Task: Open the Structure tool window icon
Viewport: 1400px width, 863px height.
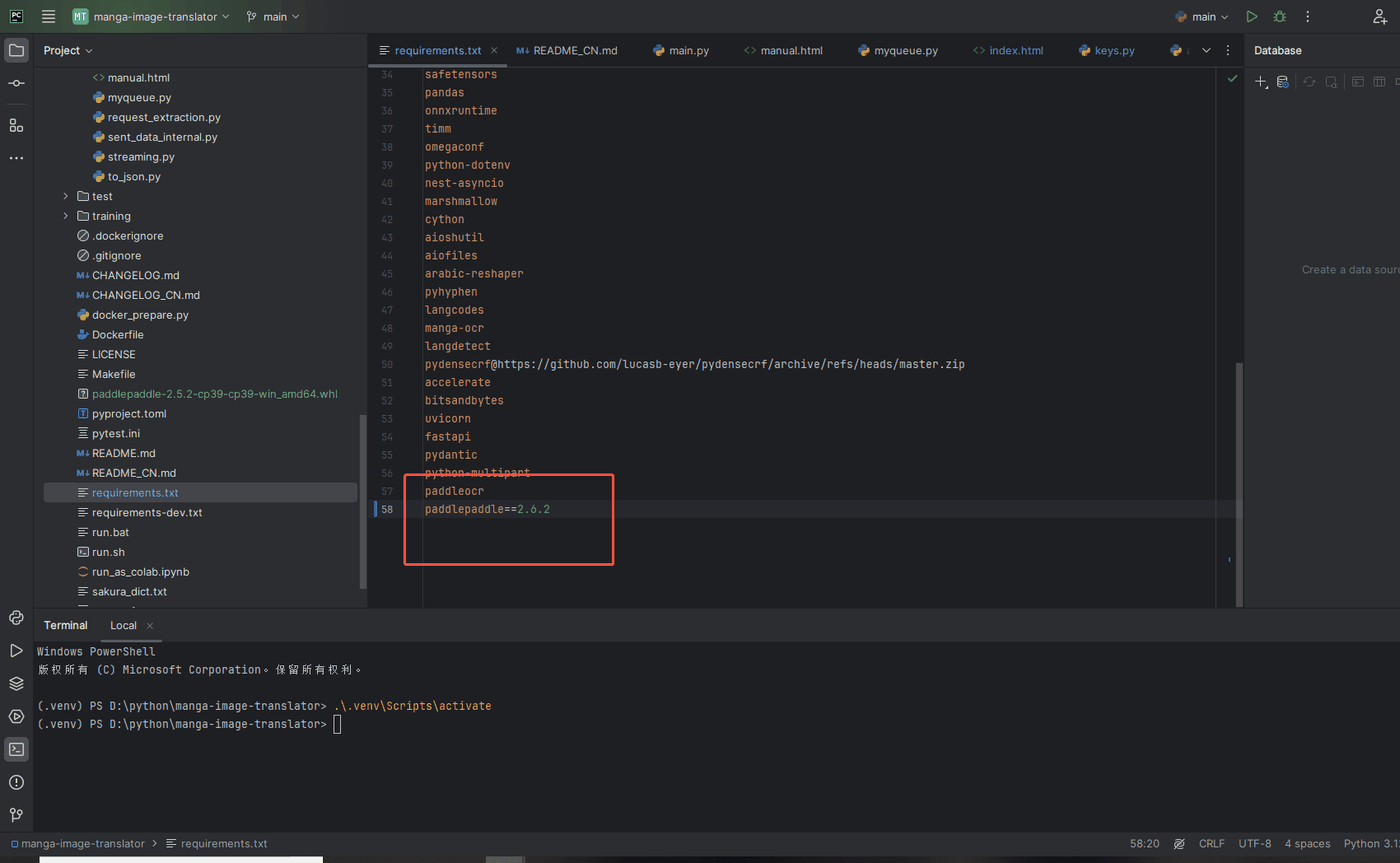Action: (x=16, y=125)
